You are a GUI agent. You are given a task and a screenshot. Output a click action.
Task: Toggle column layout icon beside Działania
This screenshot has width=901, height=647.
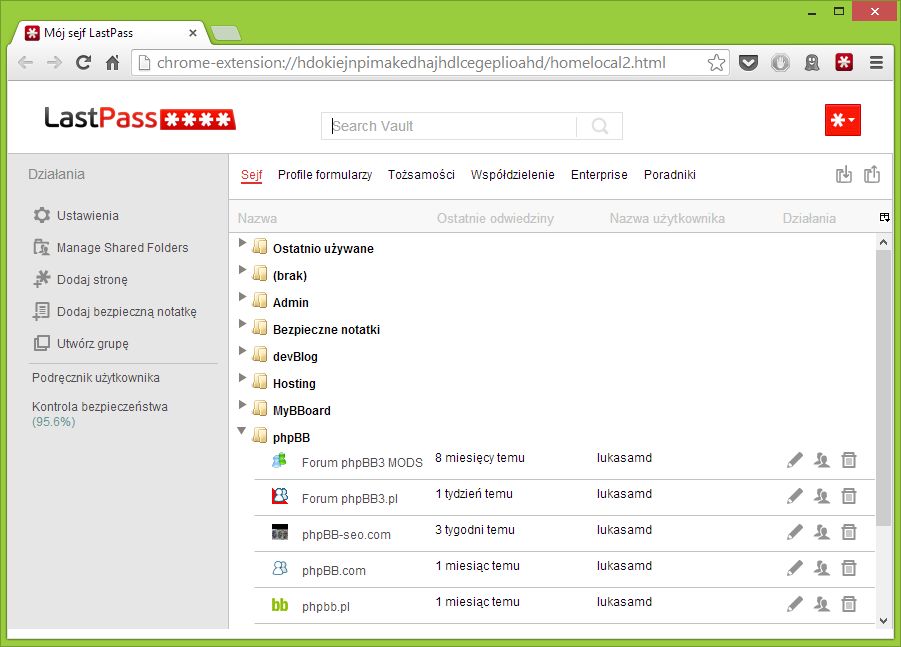[884, 217]
